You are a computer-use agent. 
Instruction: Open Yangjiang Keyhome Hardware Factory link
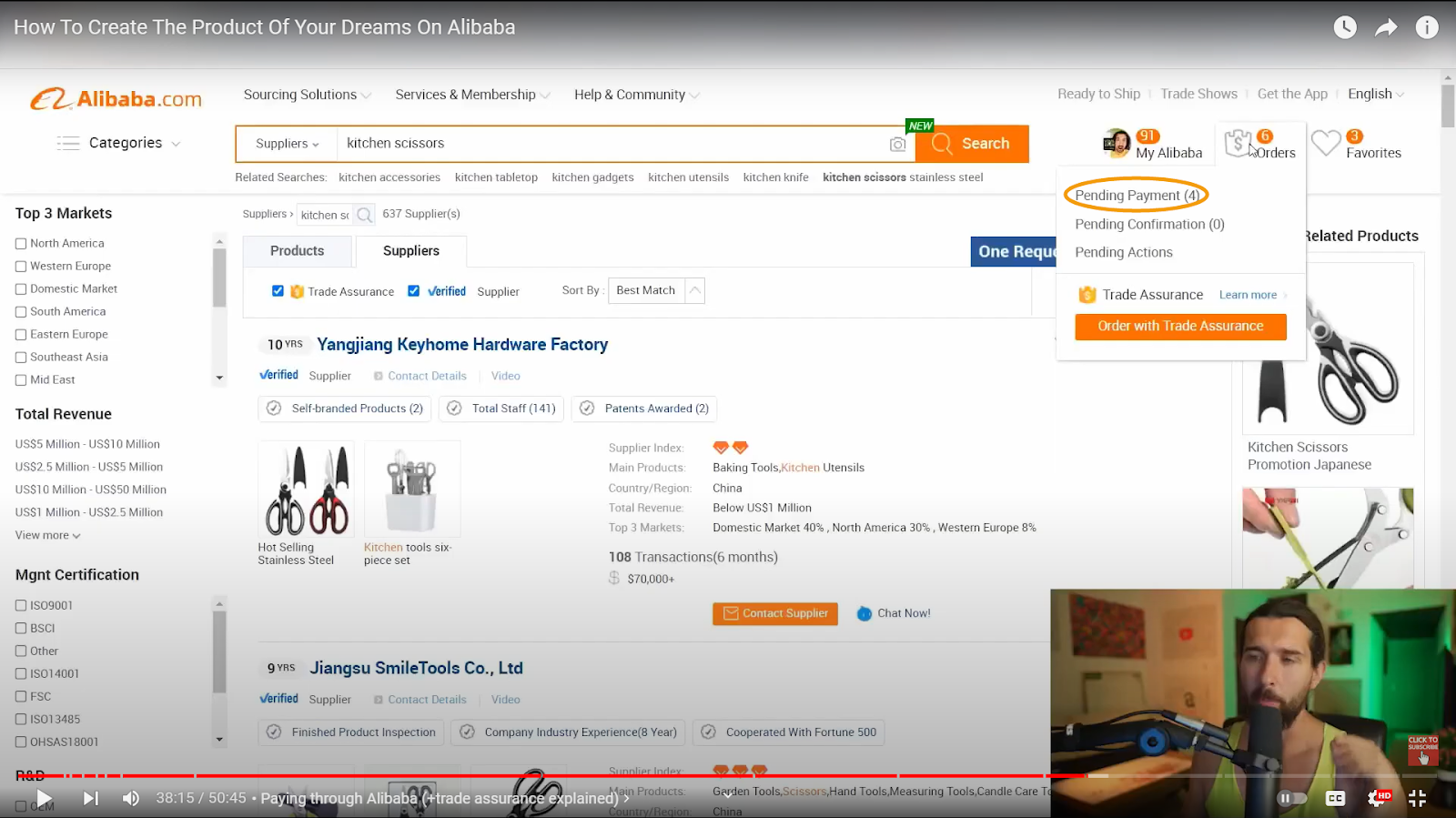tap(462, 345)
